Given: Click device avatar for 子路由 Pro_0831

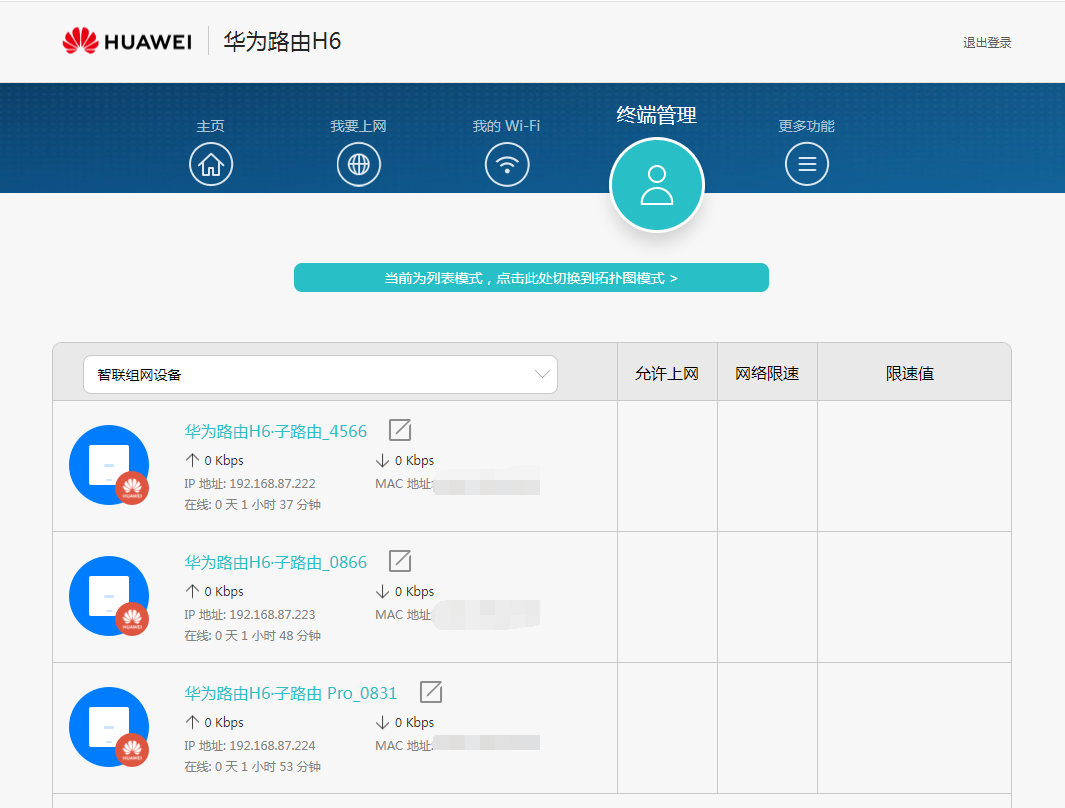Looking at the screenshot, I should pos(109,727).
